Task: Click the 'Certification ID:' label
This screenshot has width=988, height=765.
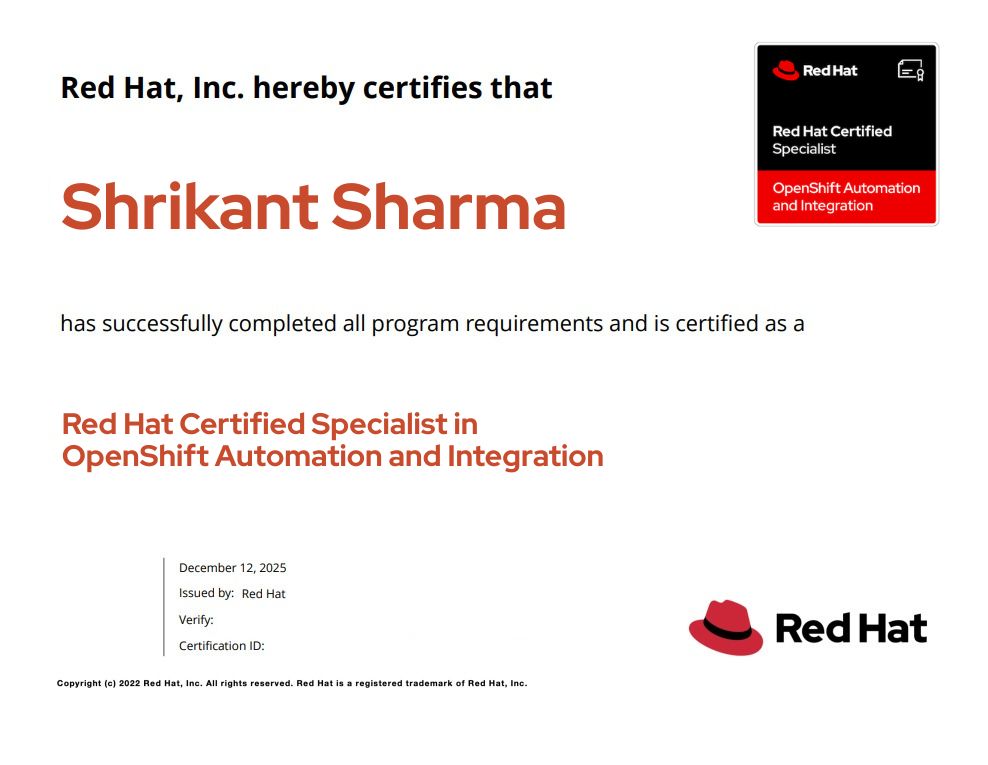Action: click(x=221, y=646)
